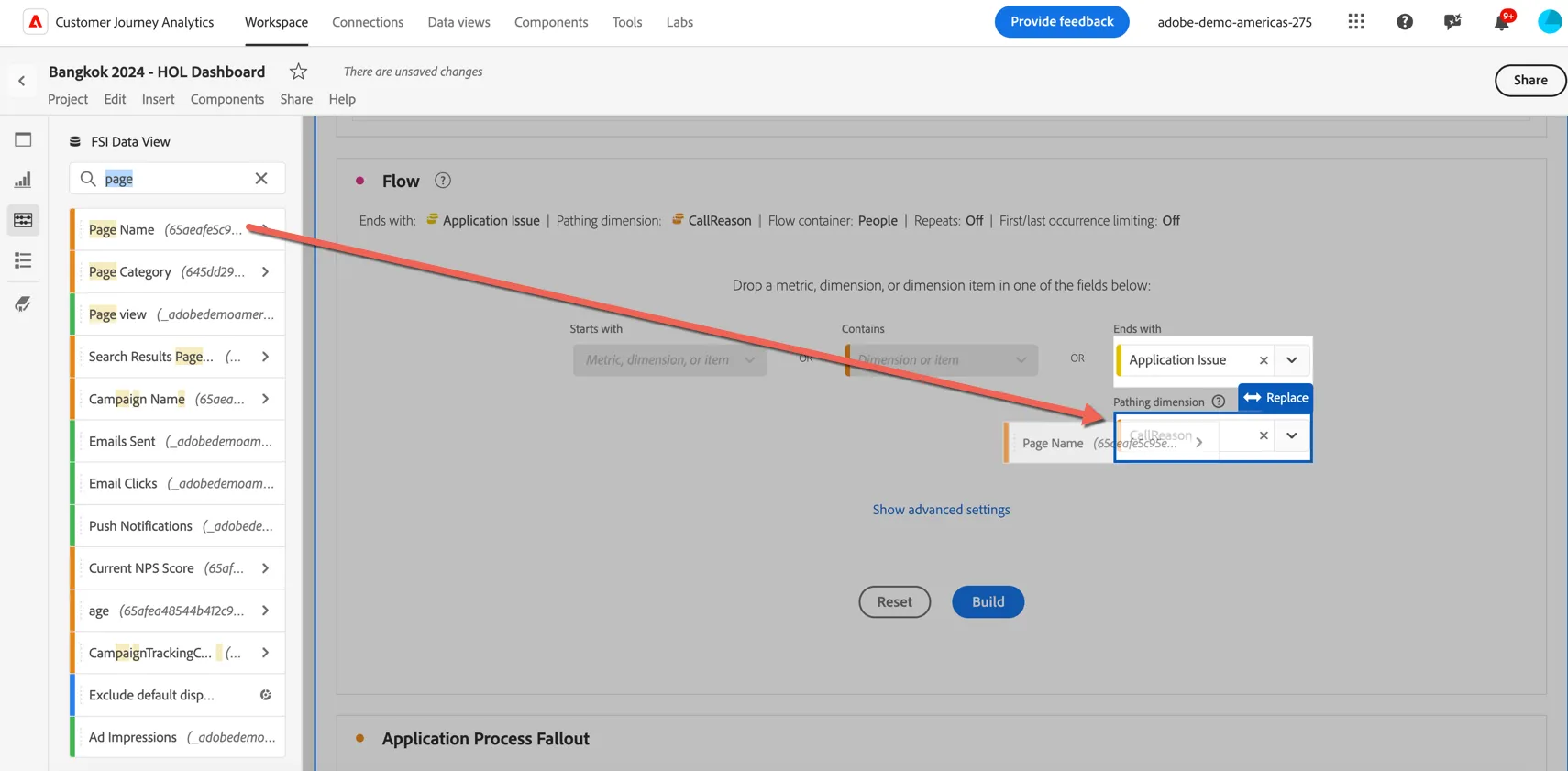Open the Edit menu
The width and height of the screenshot is (1568, 771).
coord(115,99)
